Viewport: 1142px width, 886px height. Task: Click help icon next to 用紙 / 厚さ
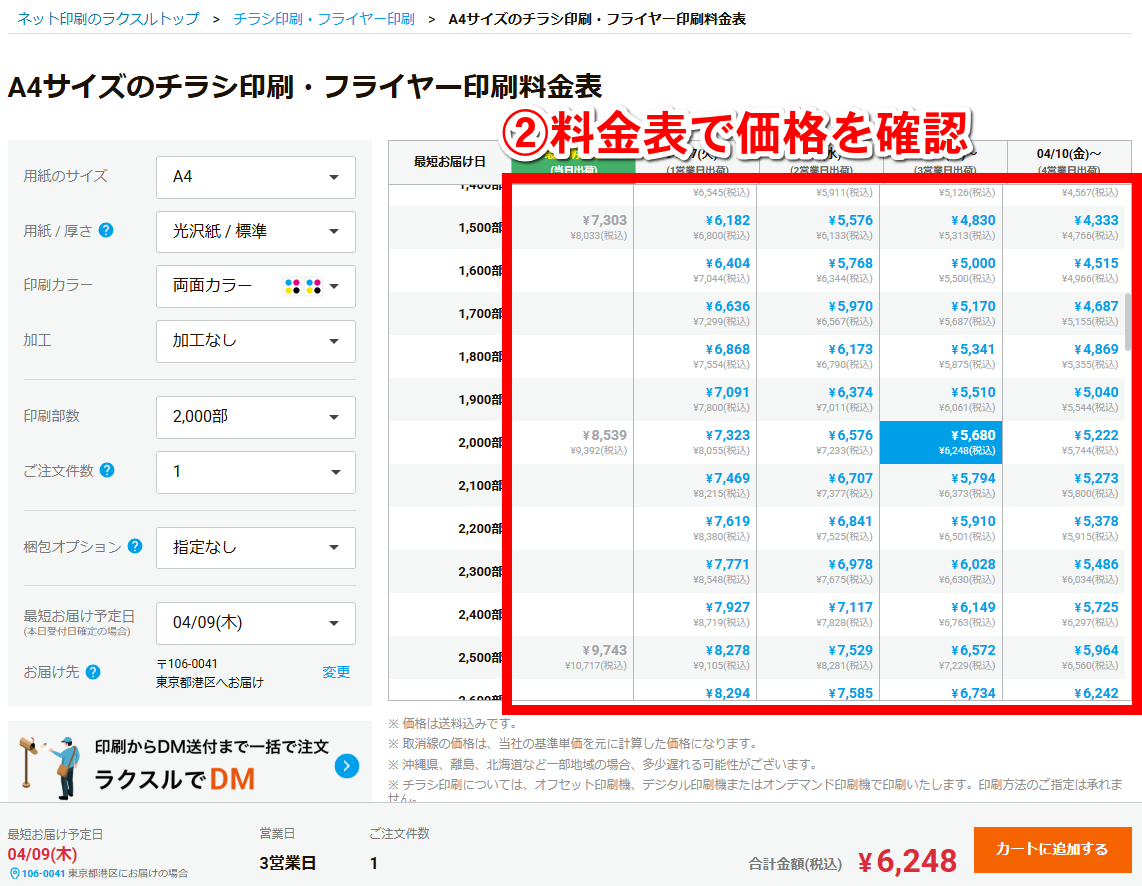106,231
